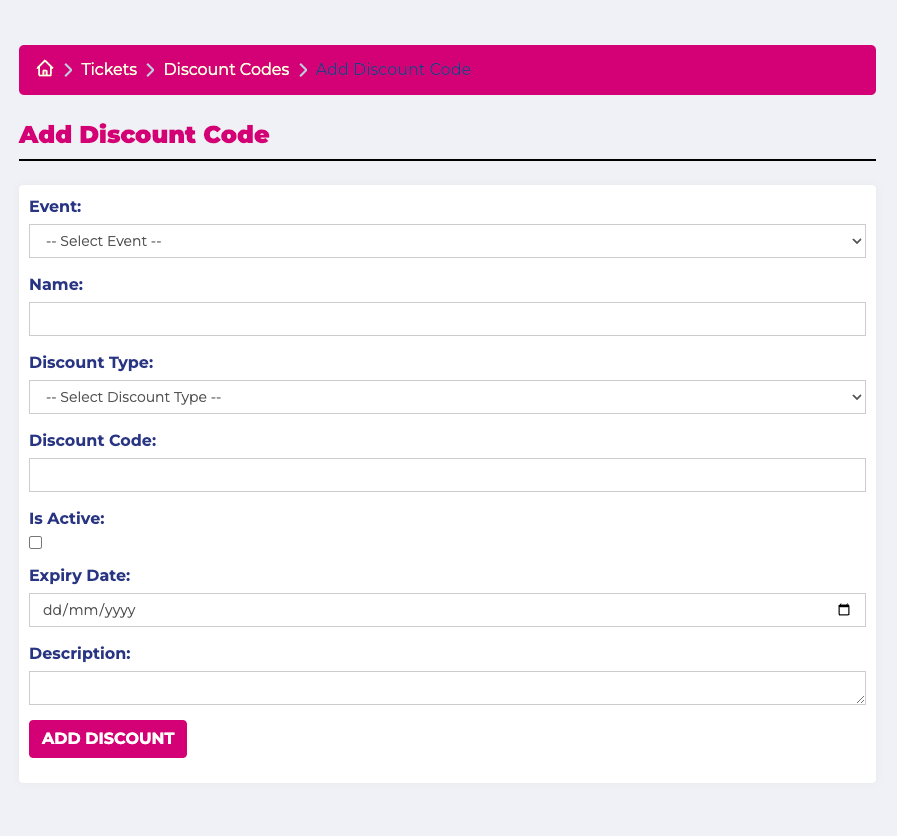
Task: Click the chevron before Add Discount Code
Action: click(x=302, y=69)
